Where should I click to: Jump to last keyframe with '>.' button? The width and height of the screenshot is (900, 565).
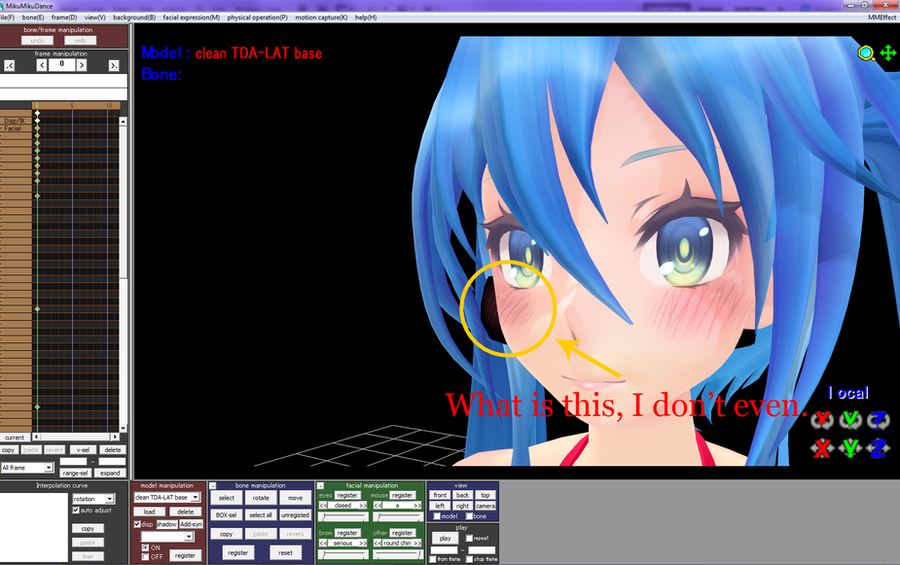[114, 66]
